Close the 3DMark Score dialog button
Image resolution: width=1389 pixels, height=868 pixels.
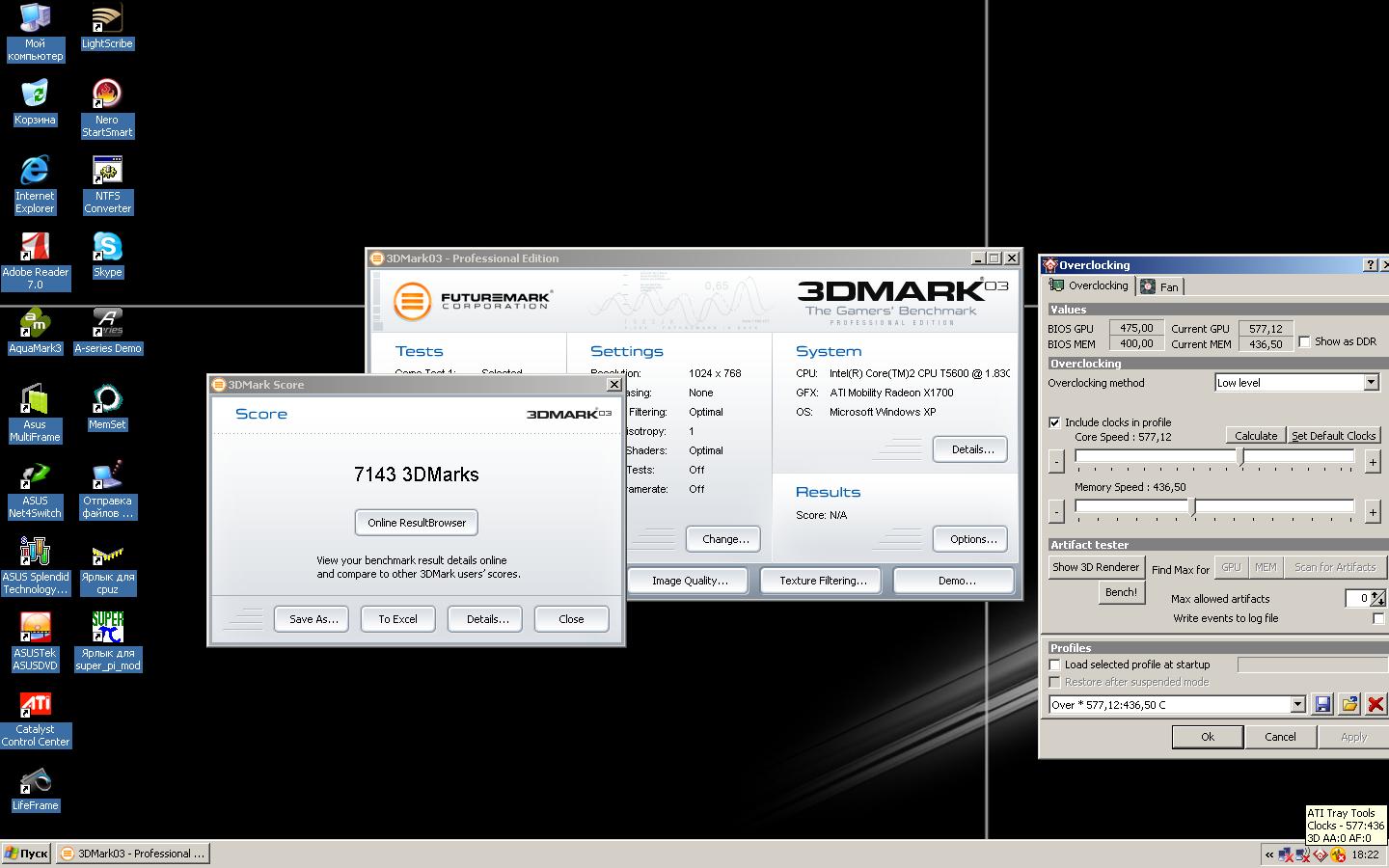tap(571, 619)
